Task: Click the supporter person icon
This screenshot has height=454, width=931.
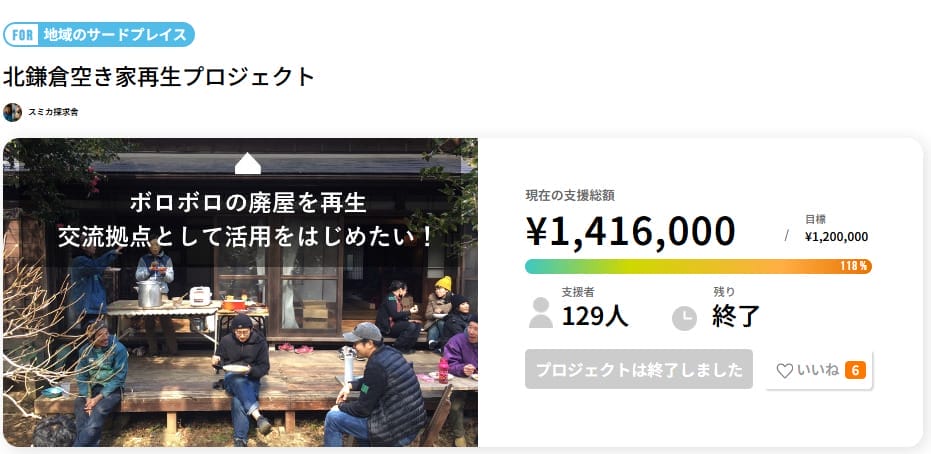Action: [x=540, y=312]
